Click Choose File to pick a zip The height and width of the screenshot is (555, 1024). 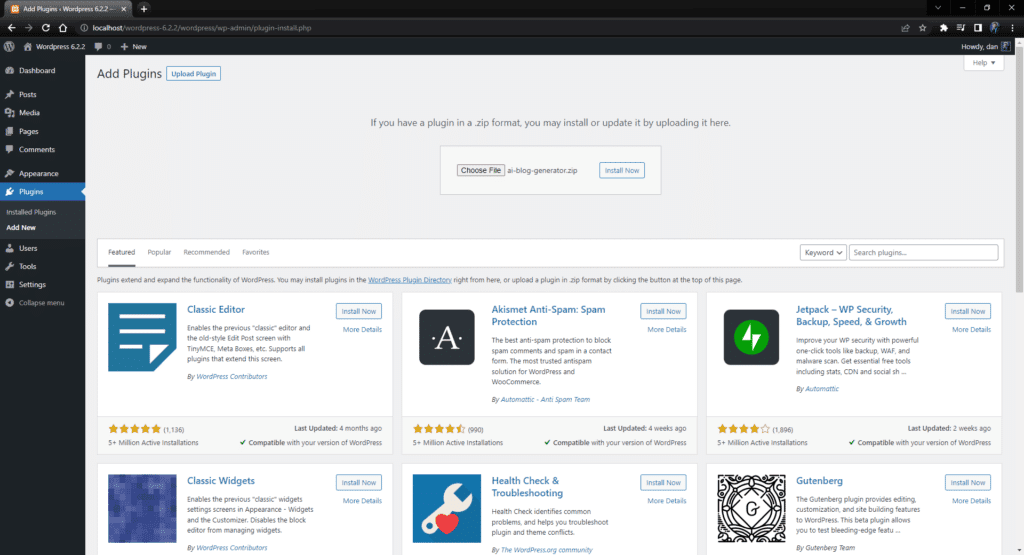481,170
